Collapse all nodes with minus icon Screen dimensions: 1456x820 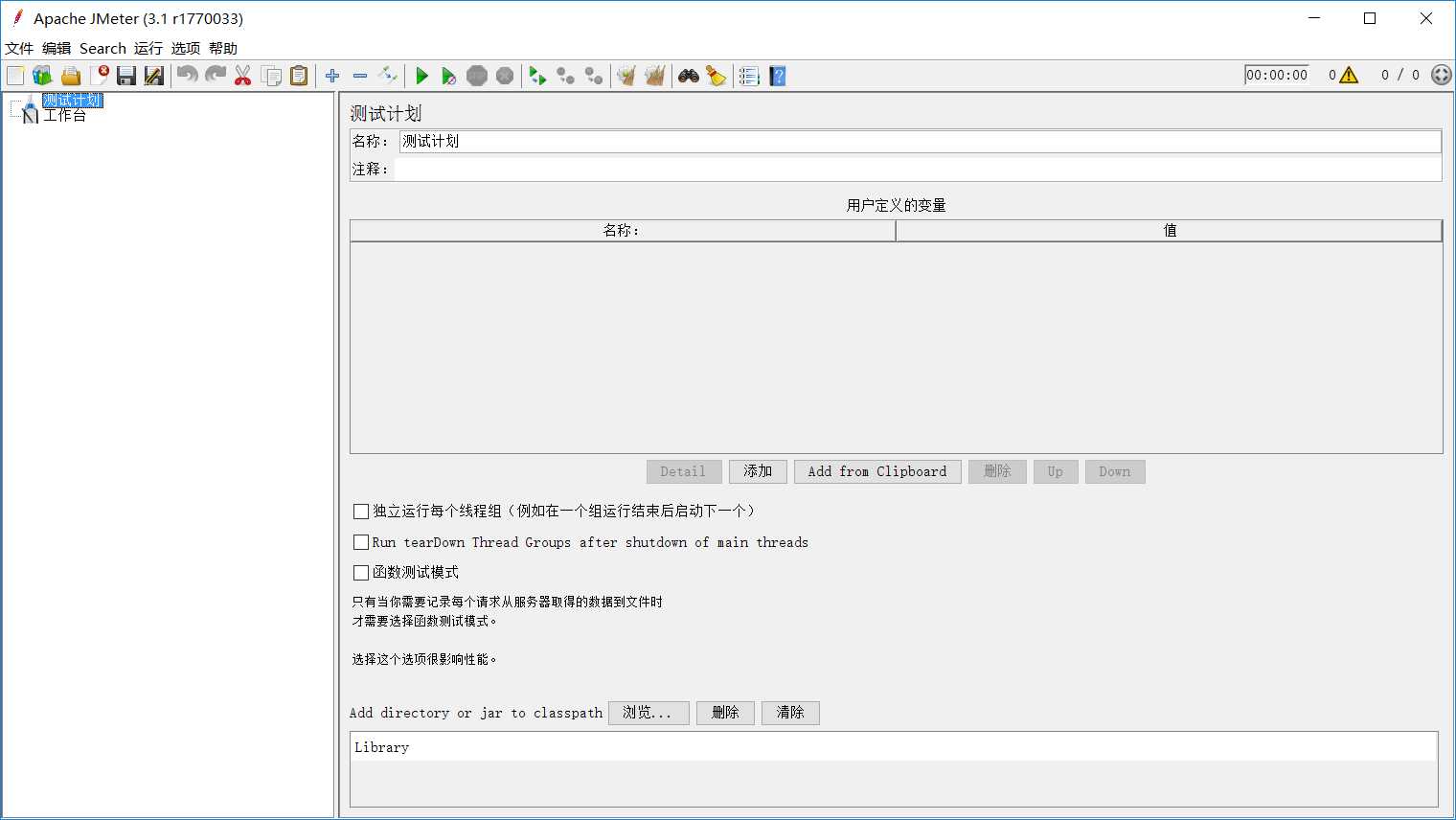click(360, 76)
